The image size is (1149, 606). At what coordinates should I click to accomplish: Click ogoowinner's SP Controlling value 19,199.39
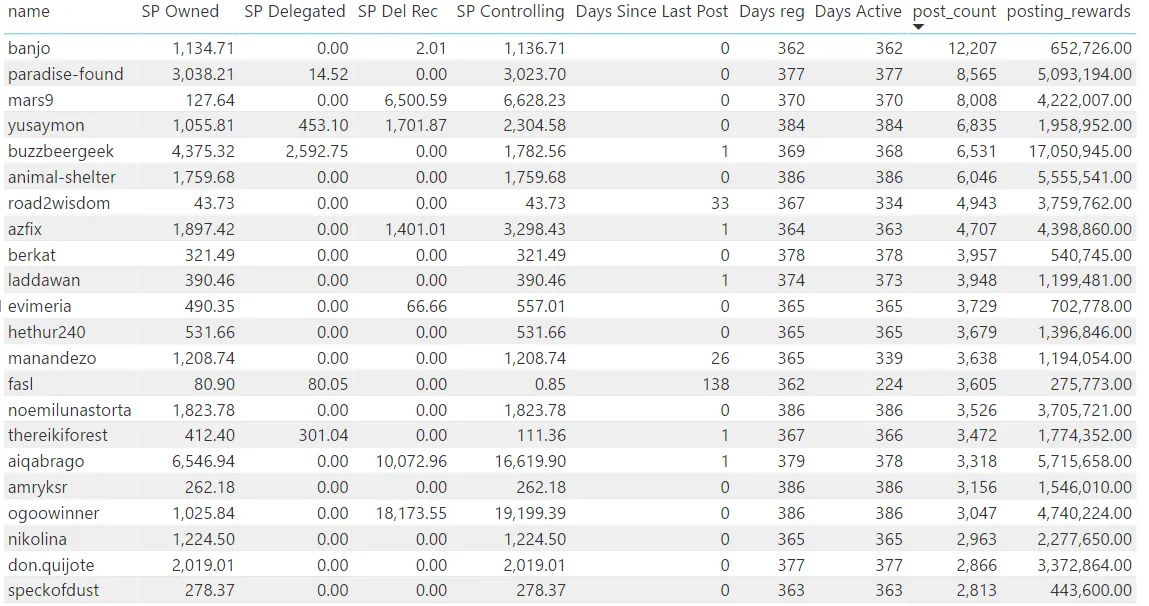point(531,514)
